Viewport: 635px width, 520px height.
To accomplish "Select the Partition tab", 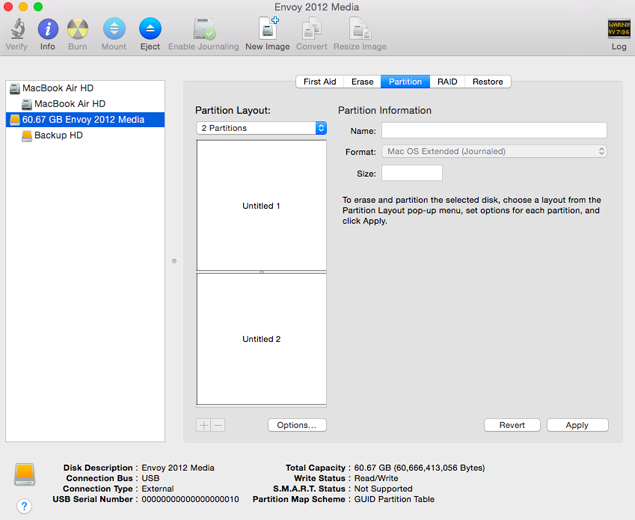I will click(x=405, y=82).
